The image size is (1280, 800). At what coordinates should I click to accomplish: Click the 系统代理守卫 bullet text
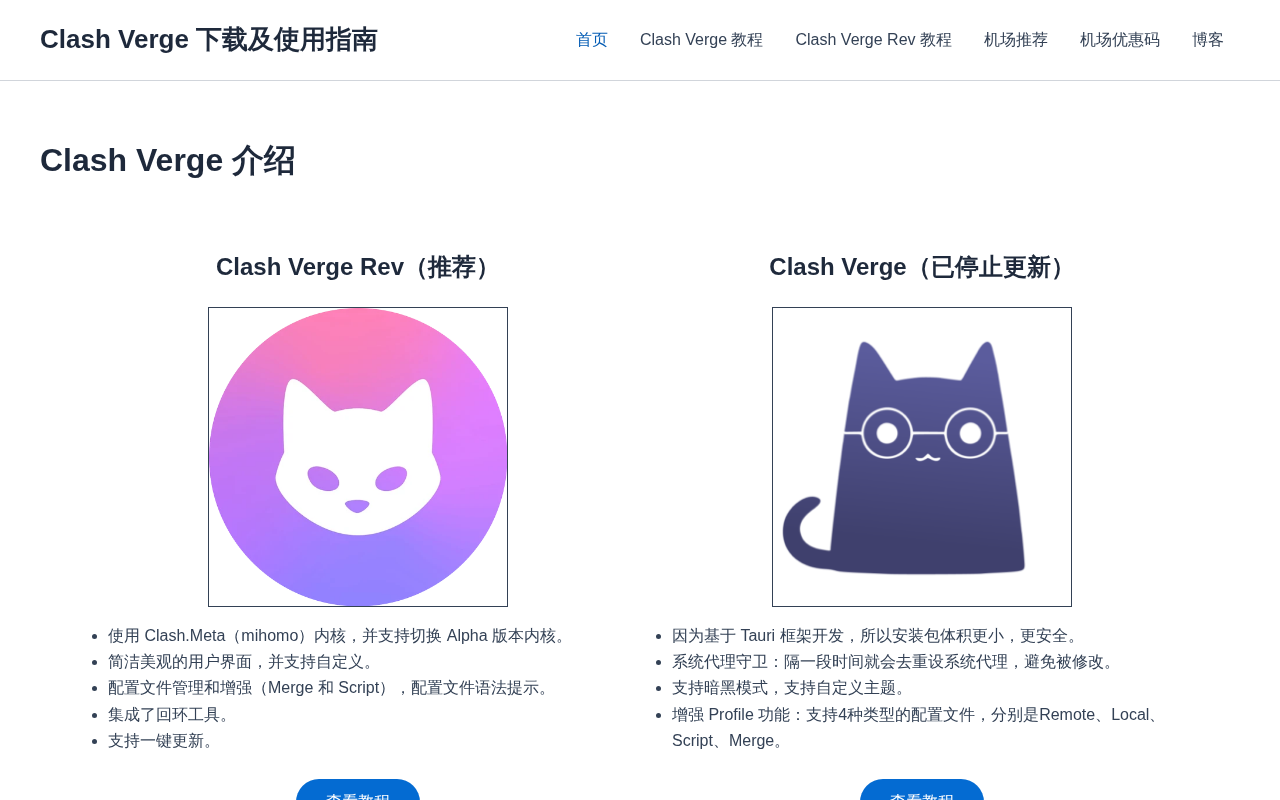(x=895, y=662)
